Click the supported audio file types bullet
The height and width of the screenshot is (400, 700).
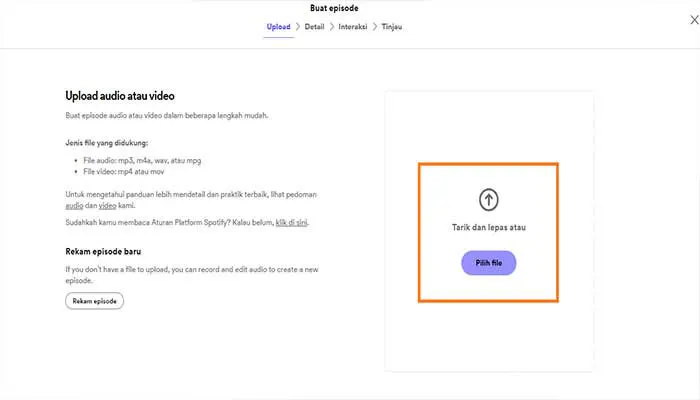click(x=141, y=160)
